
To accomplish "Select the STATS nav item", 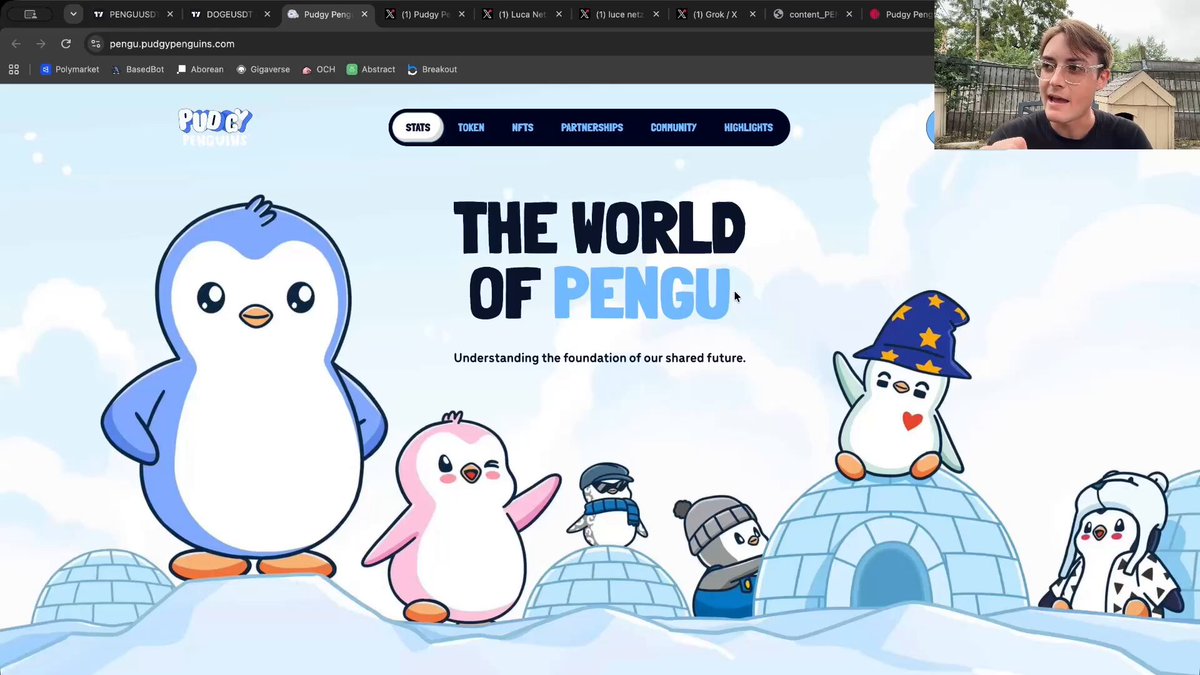I will pyautogui.click(x=418, y=127).
